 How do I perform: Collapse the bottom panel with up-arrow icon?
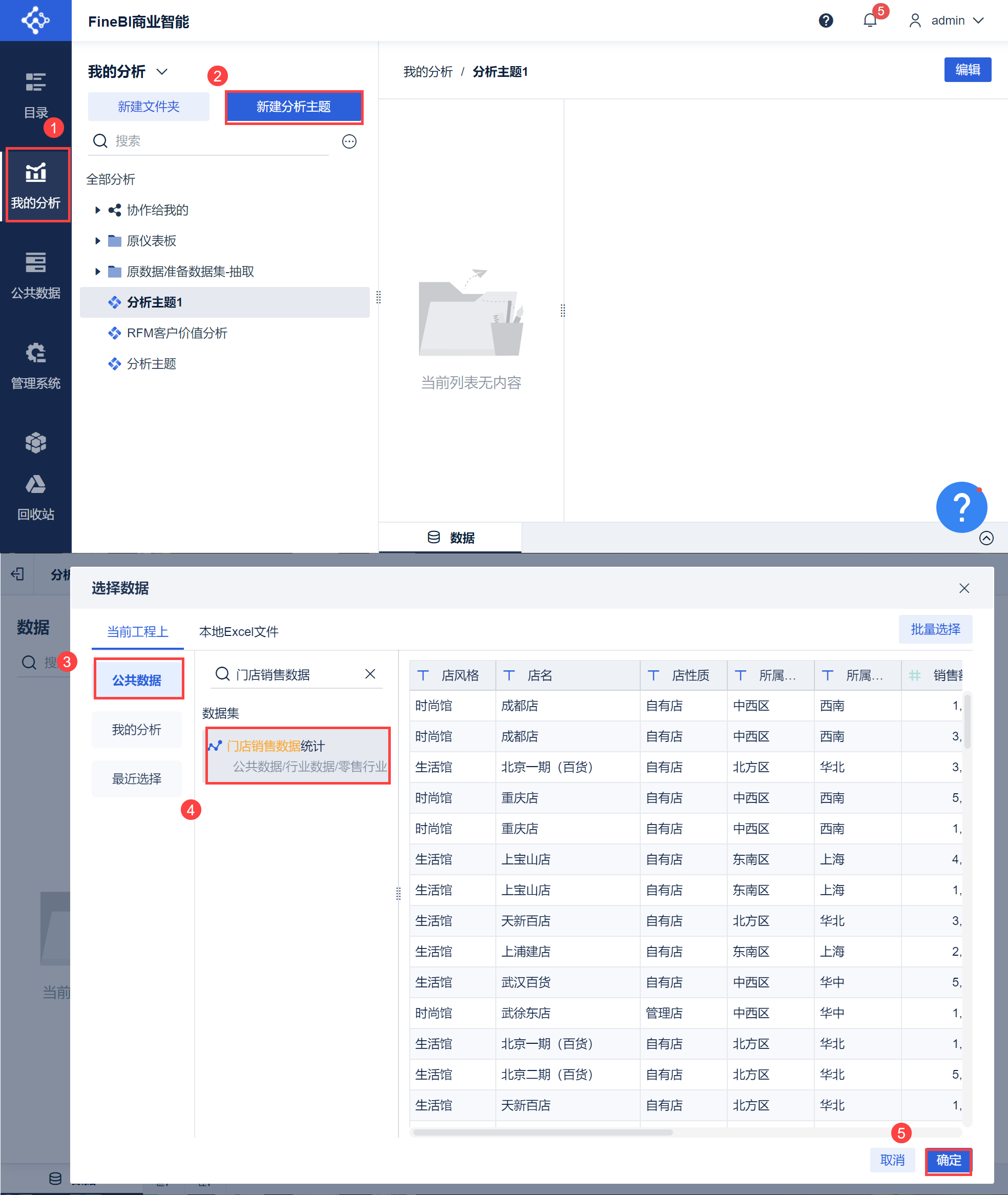(x=986, y=538)
